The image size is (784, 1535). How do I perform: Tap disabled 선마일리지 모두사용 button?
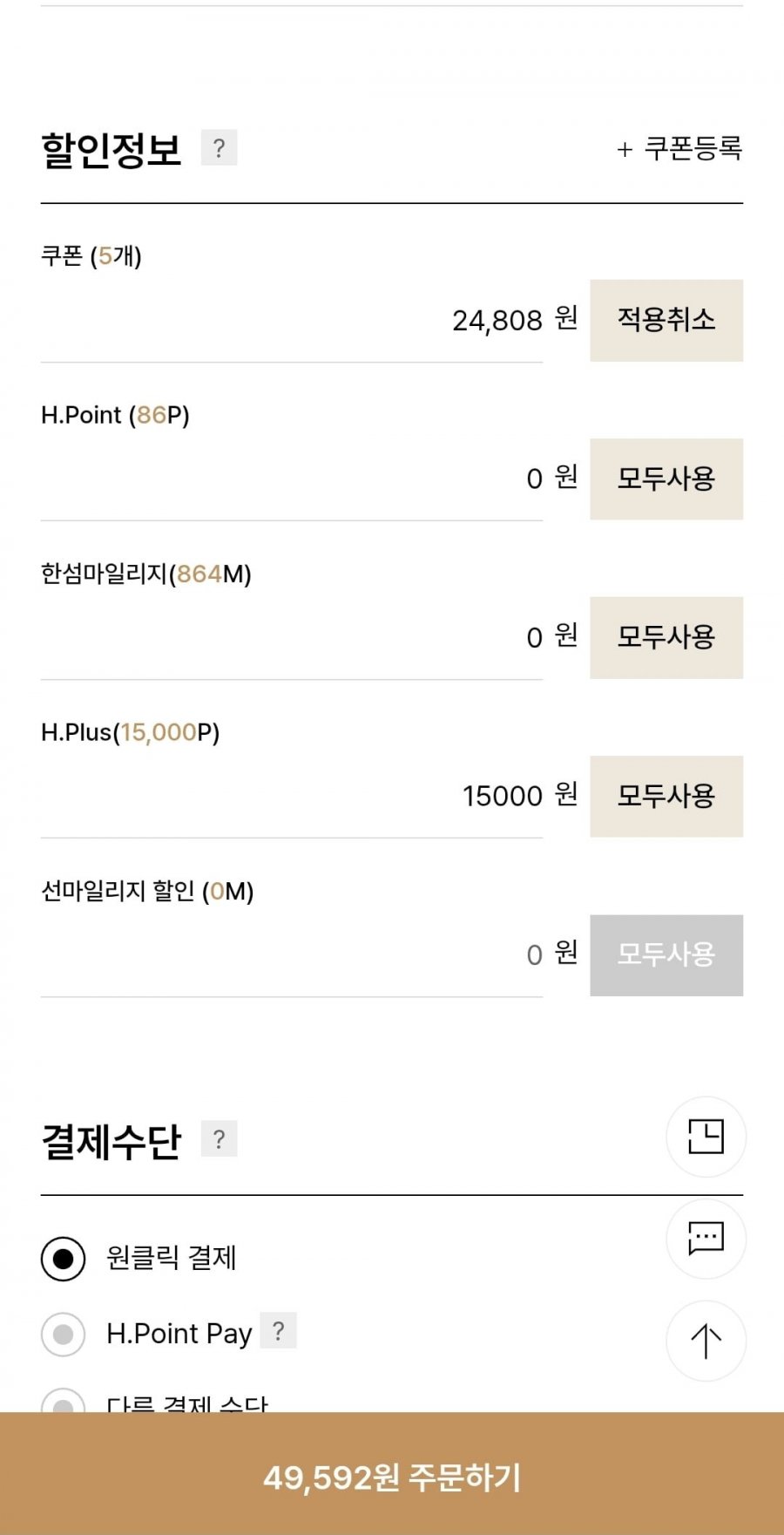[x=666, y=954]
